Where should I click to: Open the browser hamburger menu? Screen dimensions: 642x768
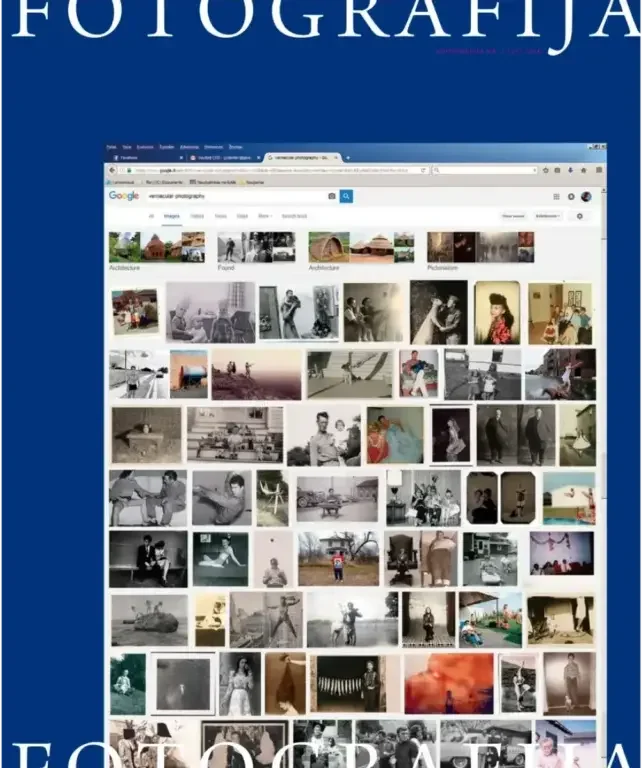tap(598, 170)
